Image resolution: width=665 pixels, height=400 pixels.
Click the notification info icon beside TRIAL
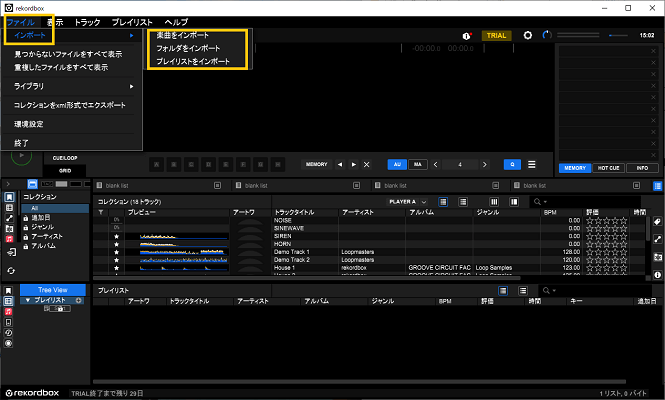(467, 36)
